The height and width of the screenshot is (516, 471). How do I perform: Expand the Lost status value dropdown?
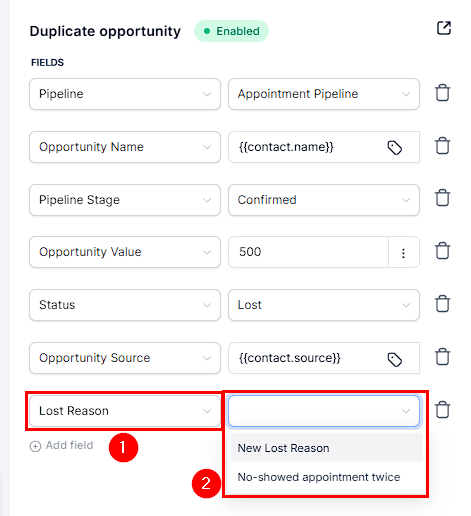(x=324, y=305)
